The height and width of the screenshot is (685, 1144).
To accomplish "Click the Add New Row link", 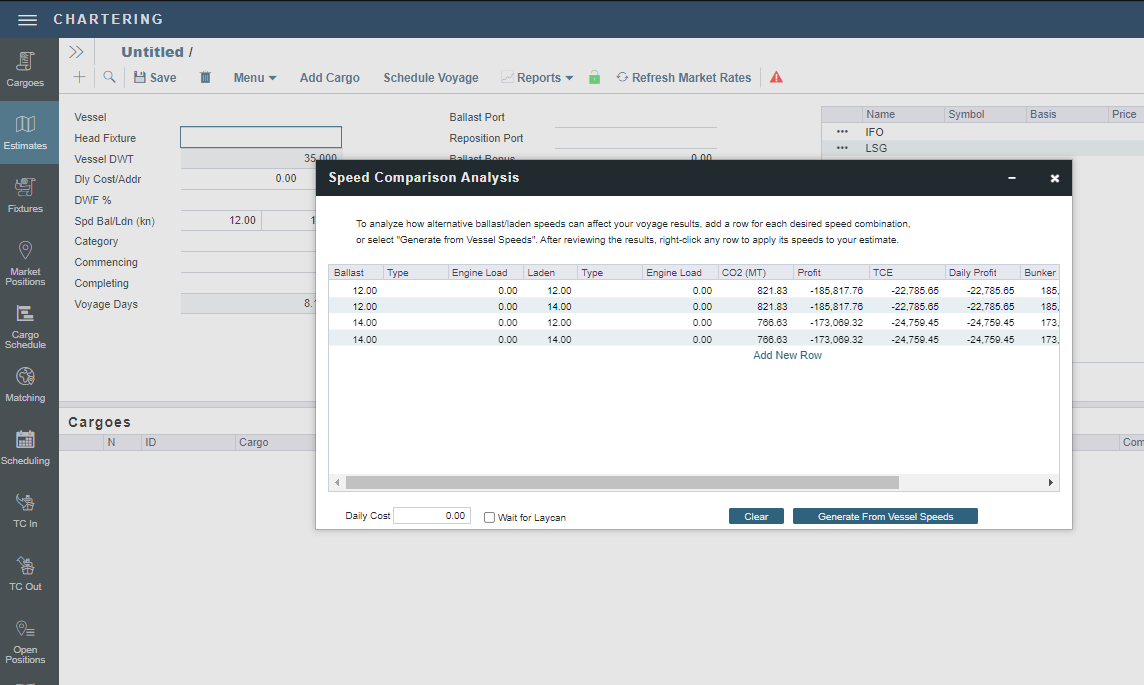I will (x=787, y=355).
